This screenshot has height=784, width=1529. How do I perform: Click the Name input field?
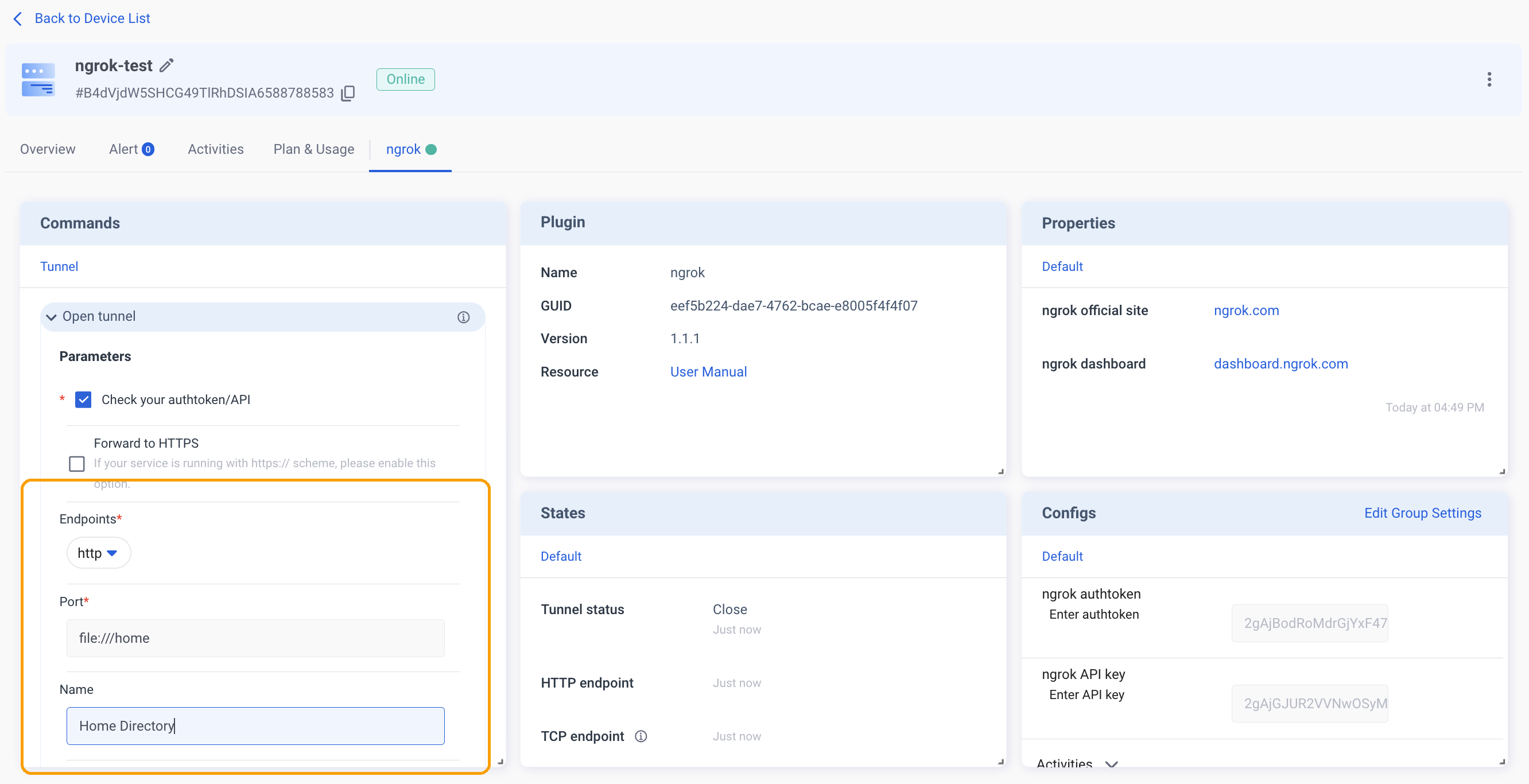tap(255, 726)
